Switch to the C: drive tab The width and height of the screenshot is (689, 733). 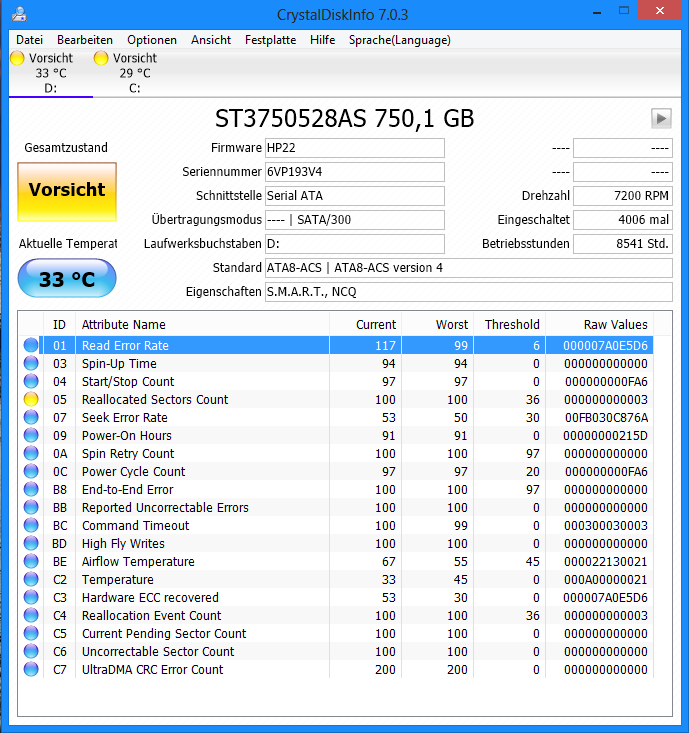135,73
